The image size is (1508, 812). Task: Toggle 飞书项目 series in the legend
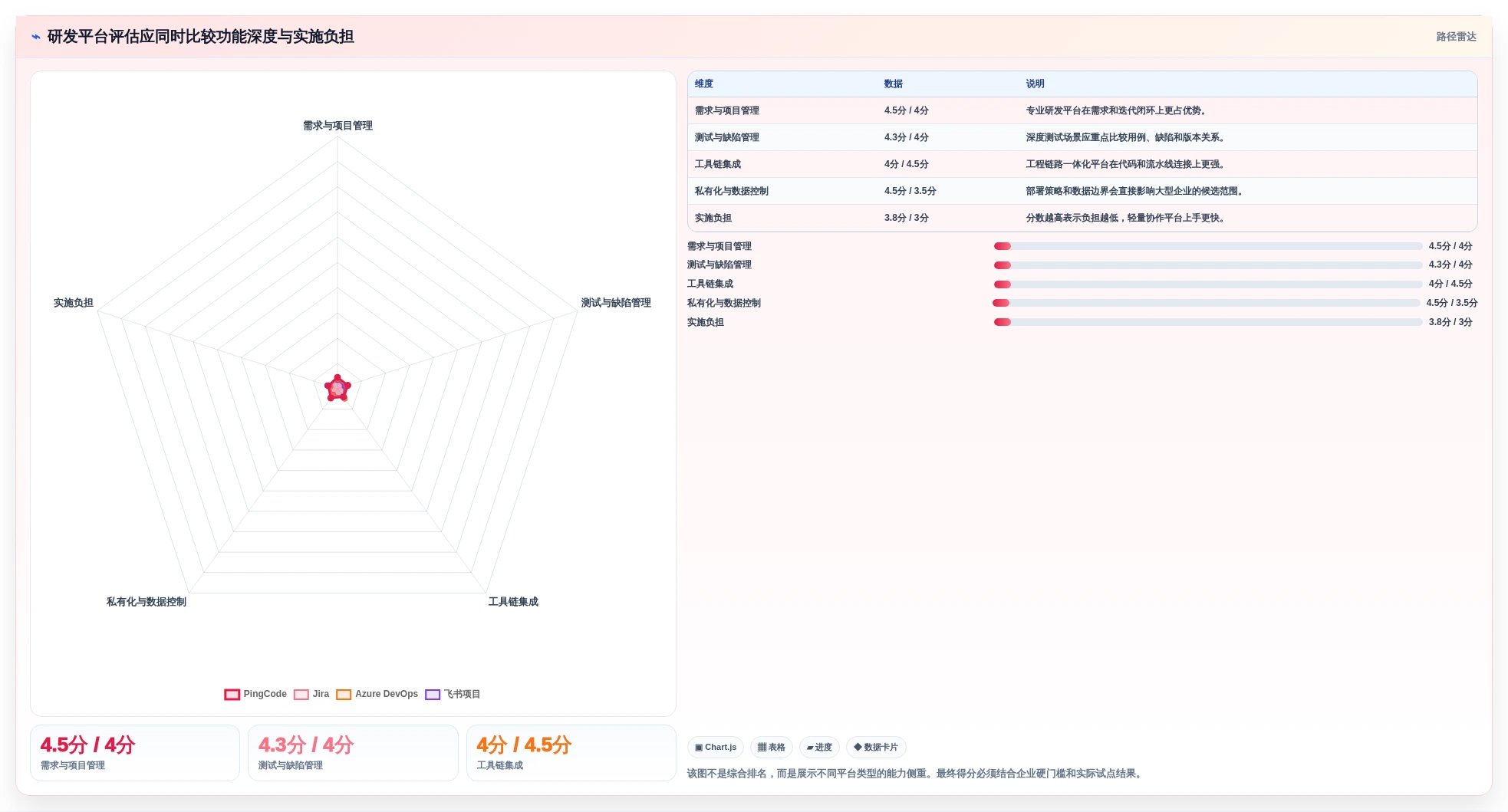453,694
